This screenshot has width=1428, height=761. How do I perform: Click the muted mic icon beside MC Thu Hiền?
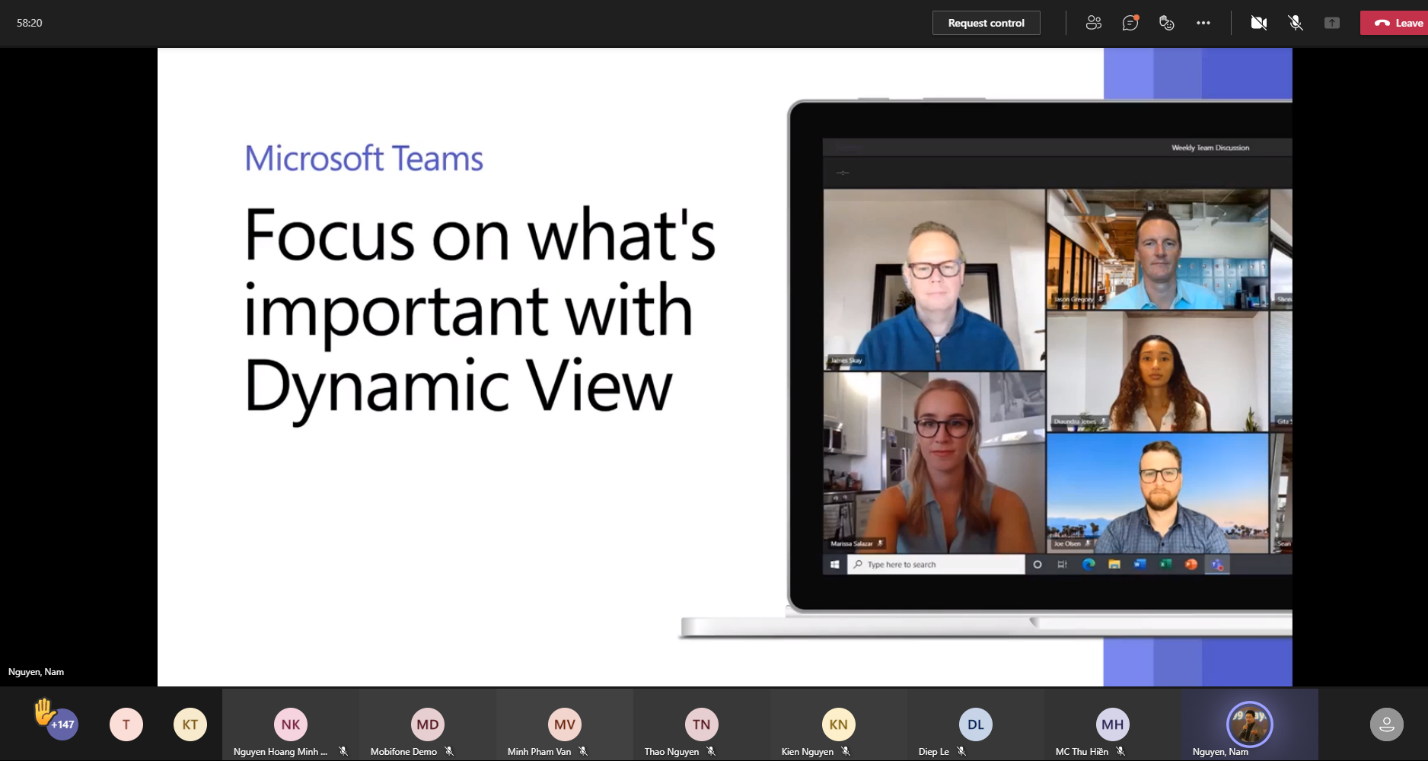[x=1120, y=751]
